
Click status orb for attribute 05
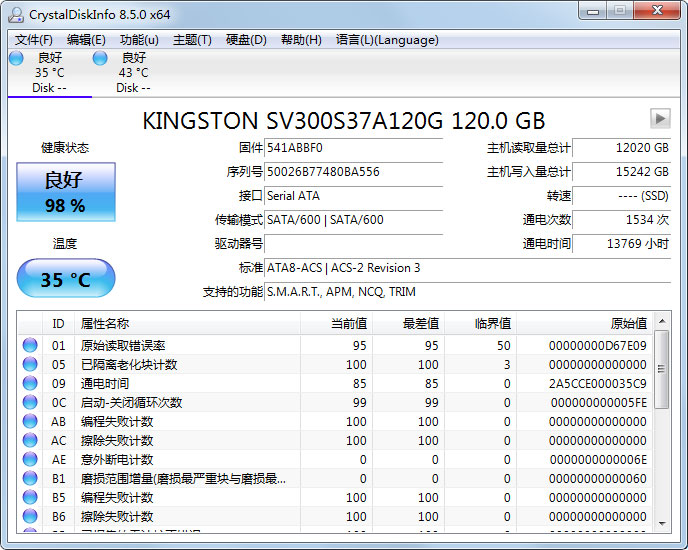point(30,364)
